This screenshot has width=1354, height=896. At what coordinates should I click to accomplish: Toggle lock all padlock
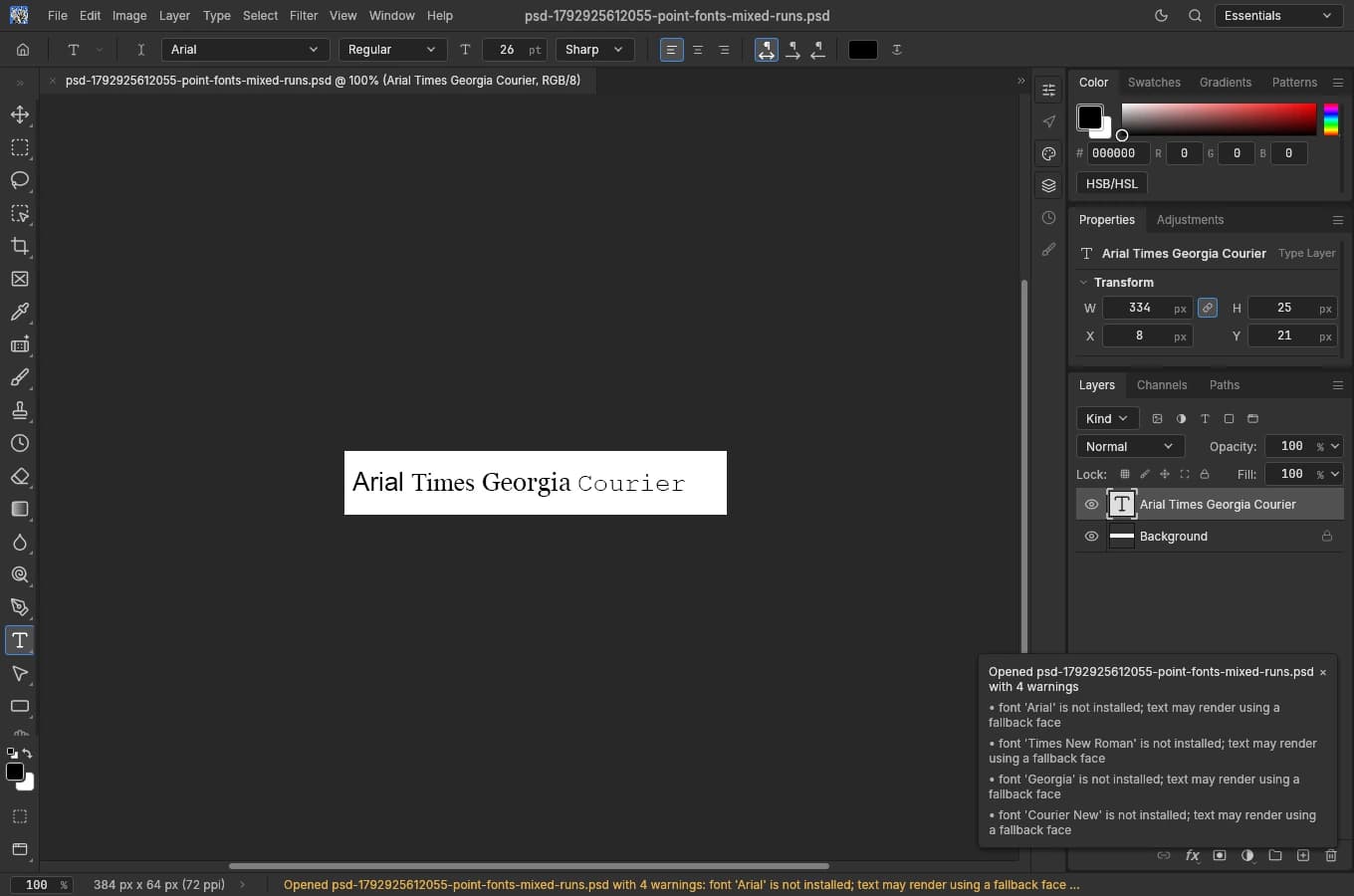tap(1205, 474)
